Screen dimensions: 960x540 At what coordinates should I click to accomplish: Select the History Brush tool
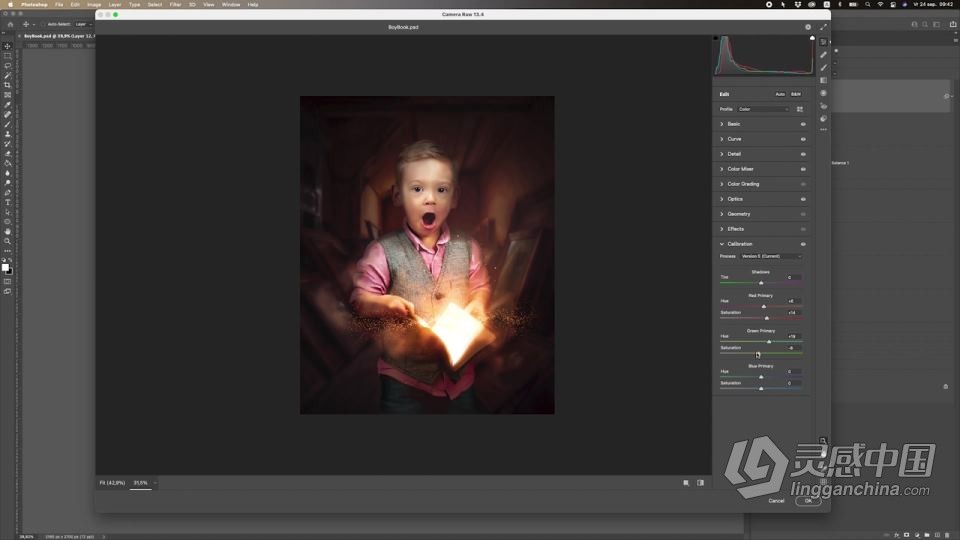point(7,144)
